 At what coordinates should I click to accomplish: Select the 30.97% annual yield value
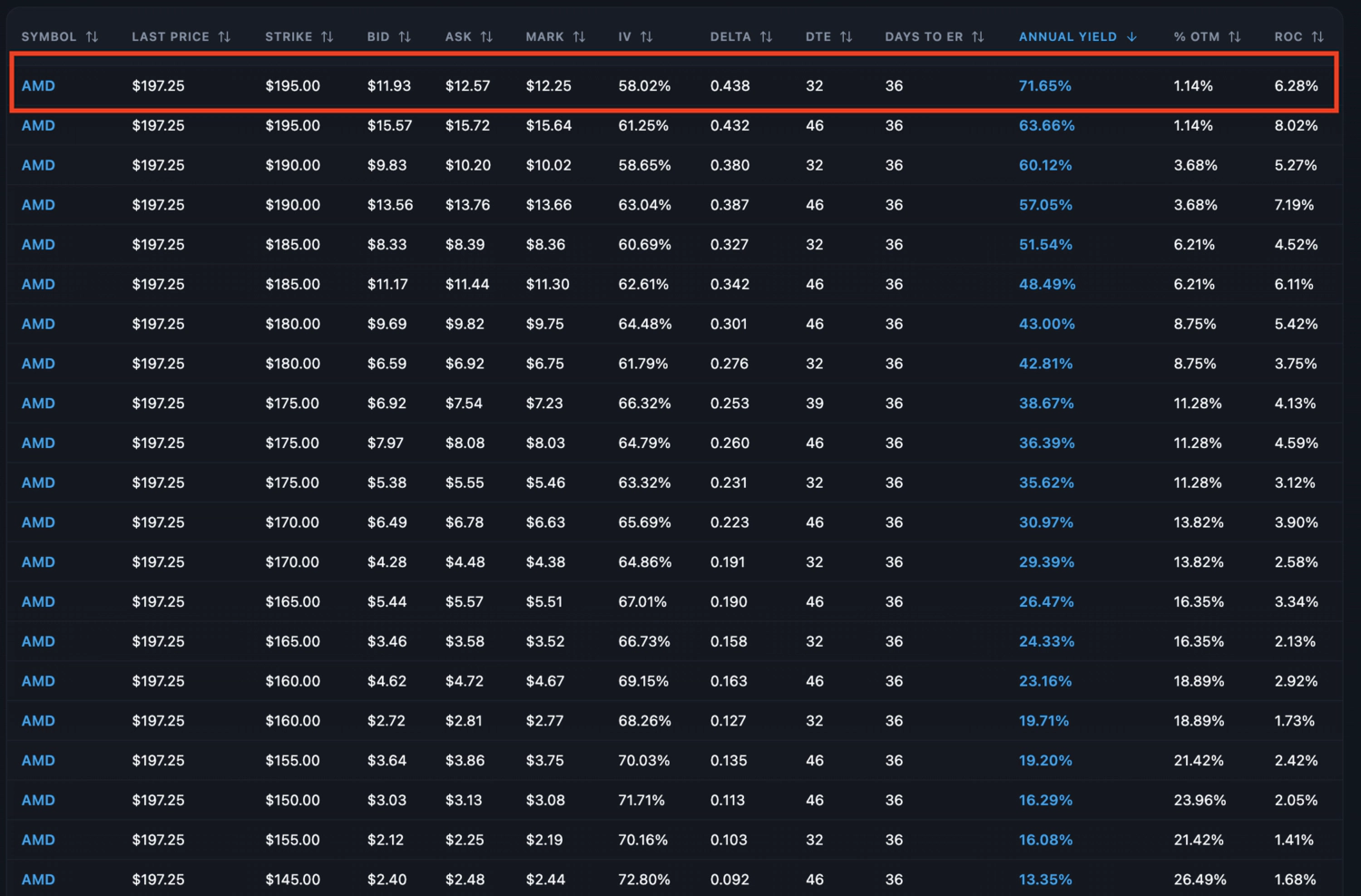(x=1045, y=522)
